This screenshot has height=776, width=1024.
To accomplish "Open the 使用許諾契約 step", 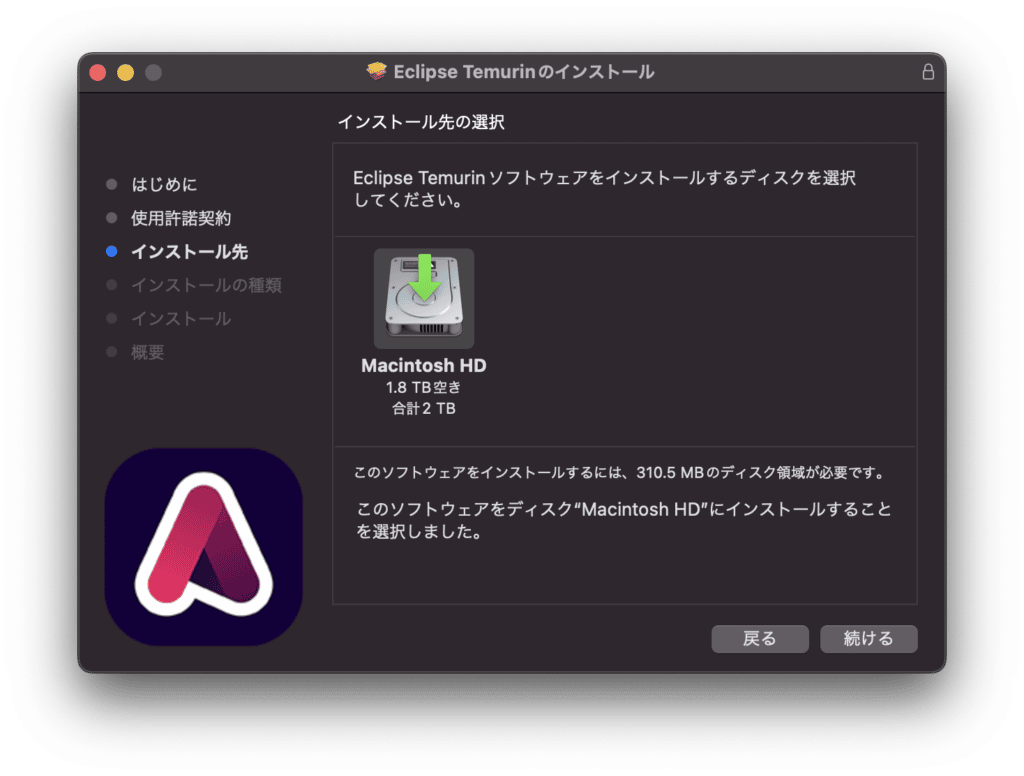I will 180,218.
